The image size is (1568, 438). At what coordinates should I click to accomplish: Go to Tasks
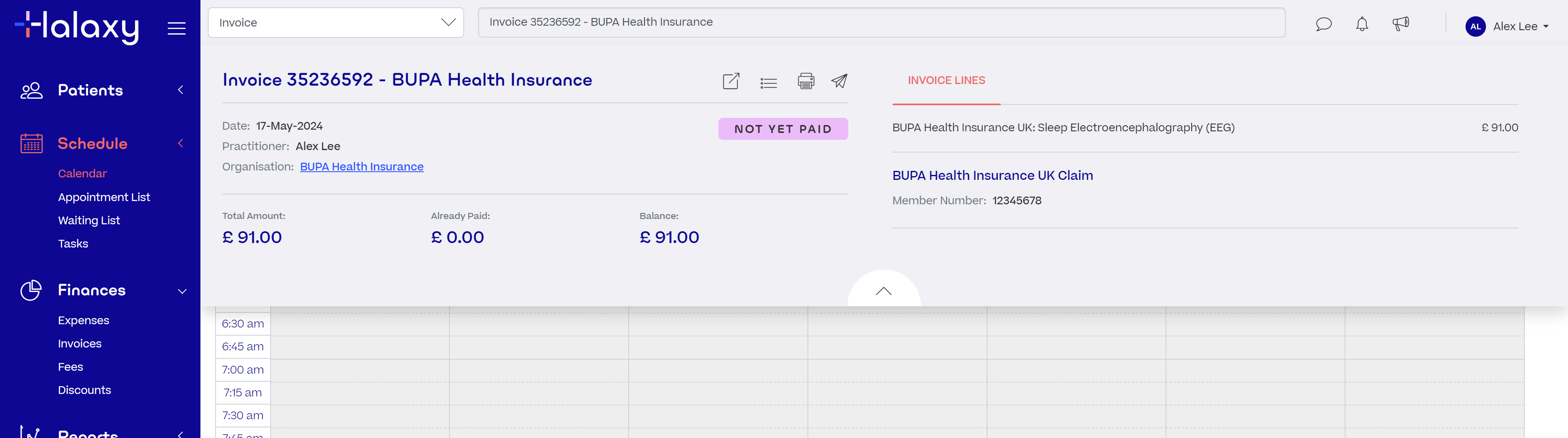(73, 243)
